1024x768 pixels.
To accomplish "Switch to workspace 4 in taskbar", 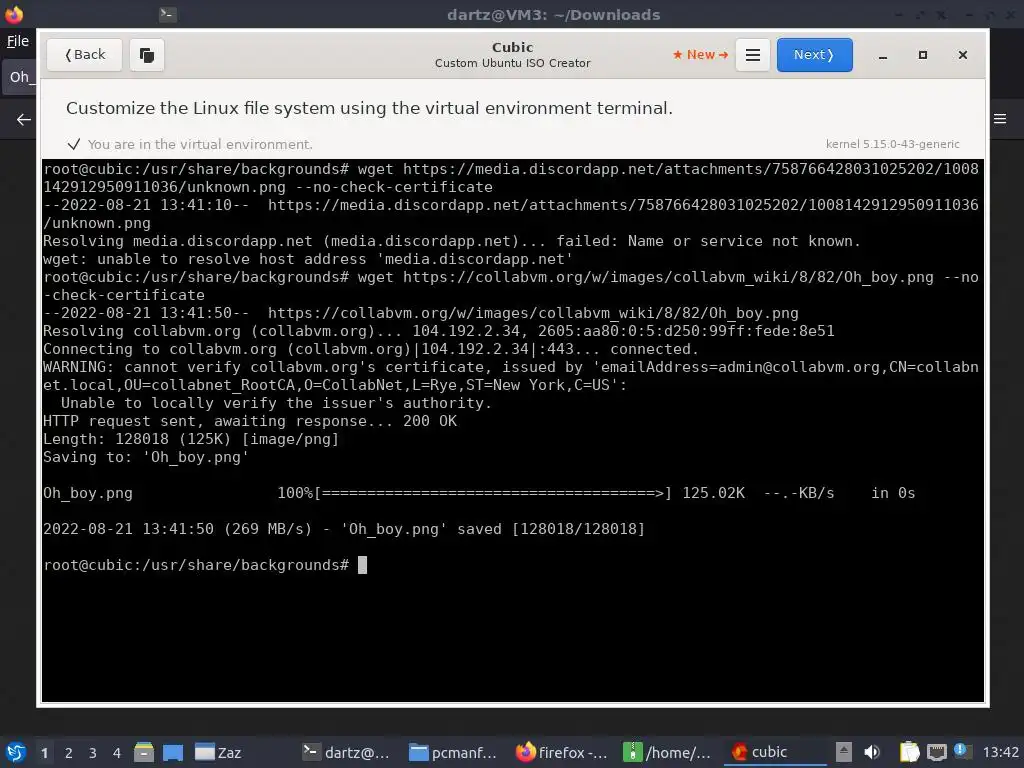I will (x=117, y=753).
